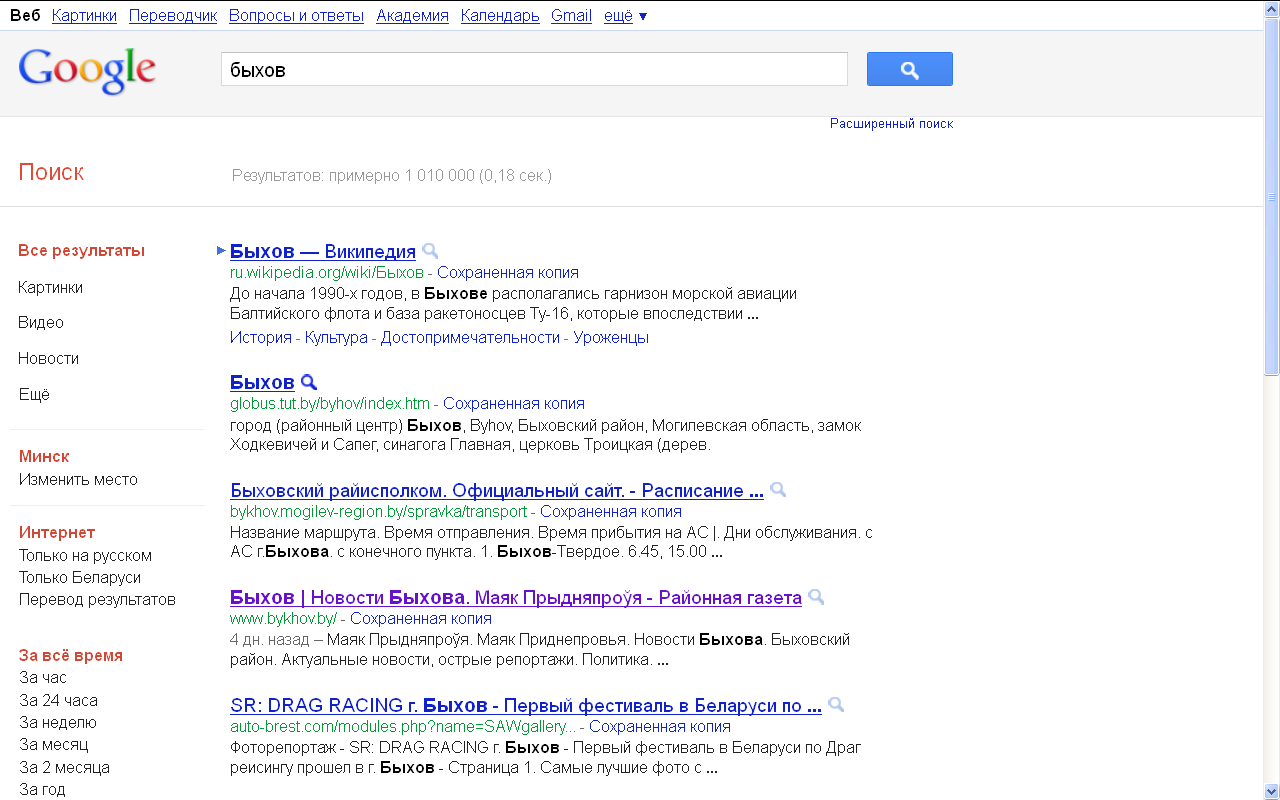Filter by Новости in left sidebar
This screenshot has height=800, width=1280.
(48, 358)
